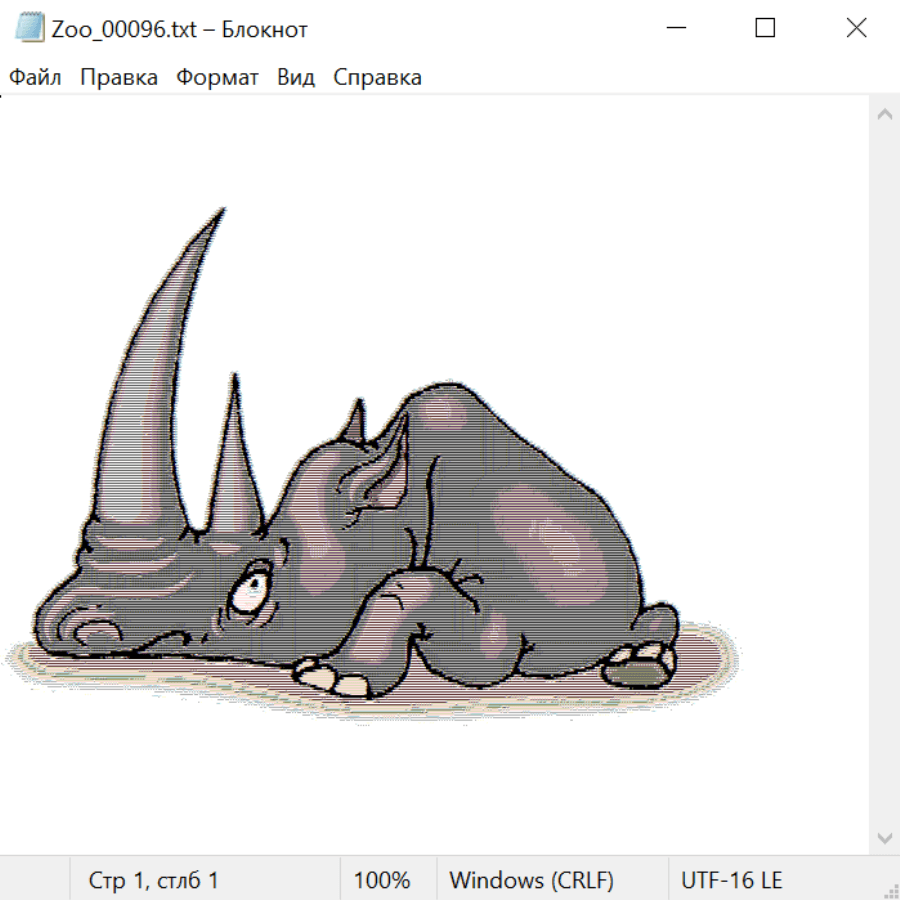Open the Правка menu
This screenshot has height=900, width=900.
coord(118,78)
